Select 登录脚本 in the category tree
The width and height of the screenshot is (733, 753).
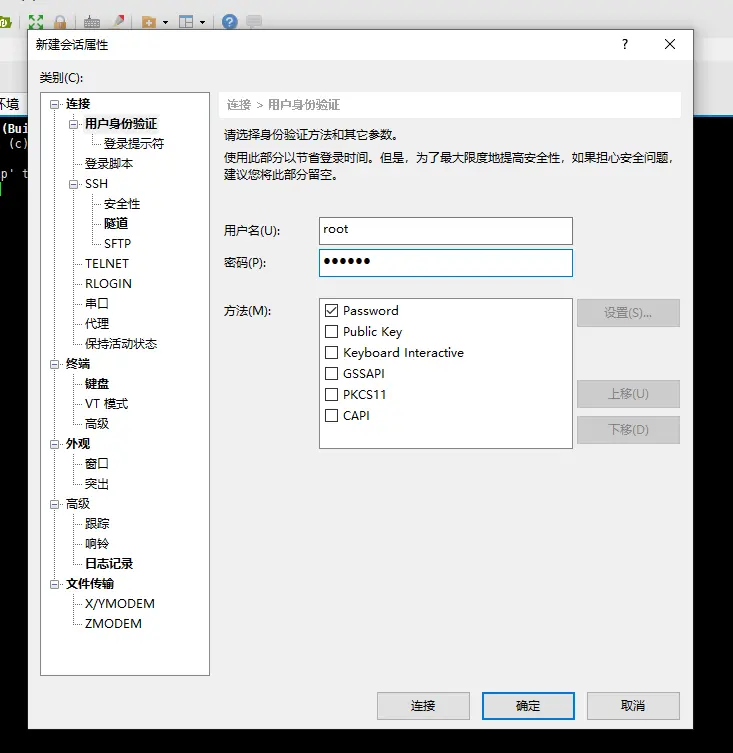[109, 164]
